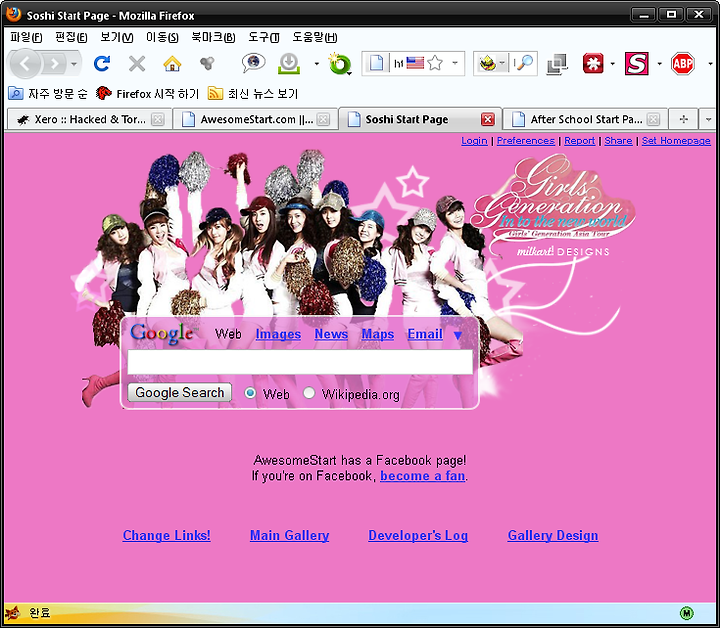720x628 pixels.
Task: Open the 북마크 (Bookmarks) menu
Action: 213,37
